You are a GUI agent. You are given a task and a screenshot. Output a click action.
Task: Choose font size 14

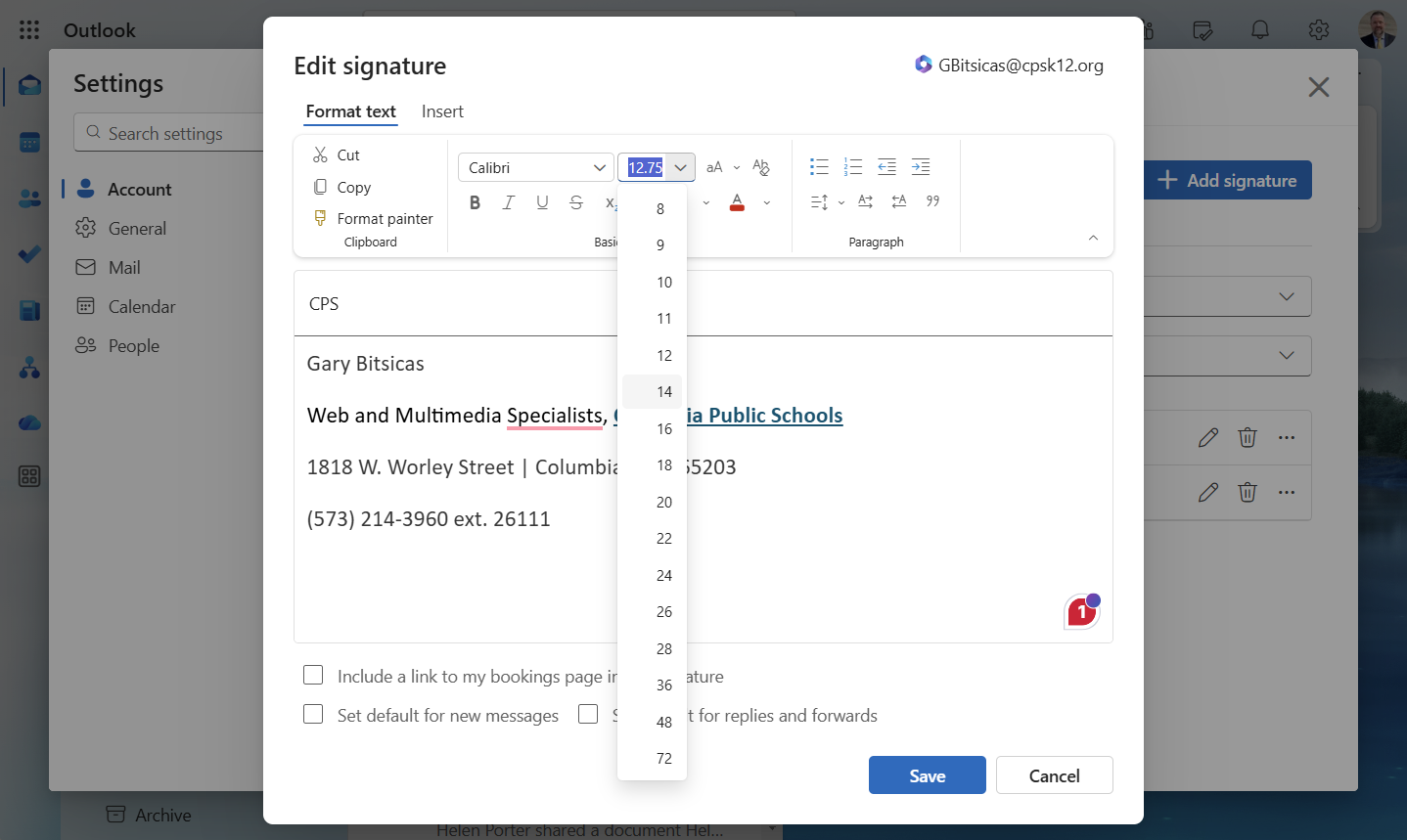pyautogui.click(x=653, y=391)
